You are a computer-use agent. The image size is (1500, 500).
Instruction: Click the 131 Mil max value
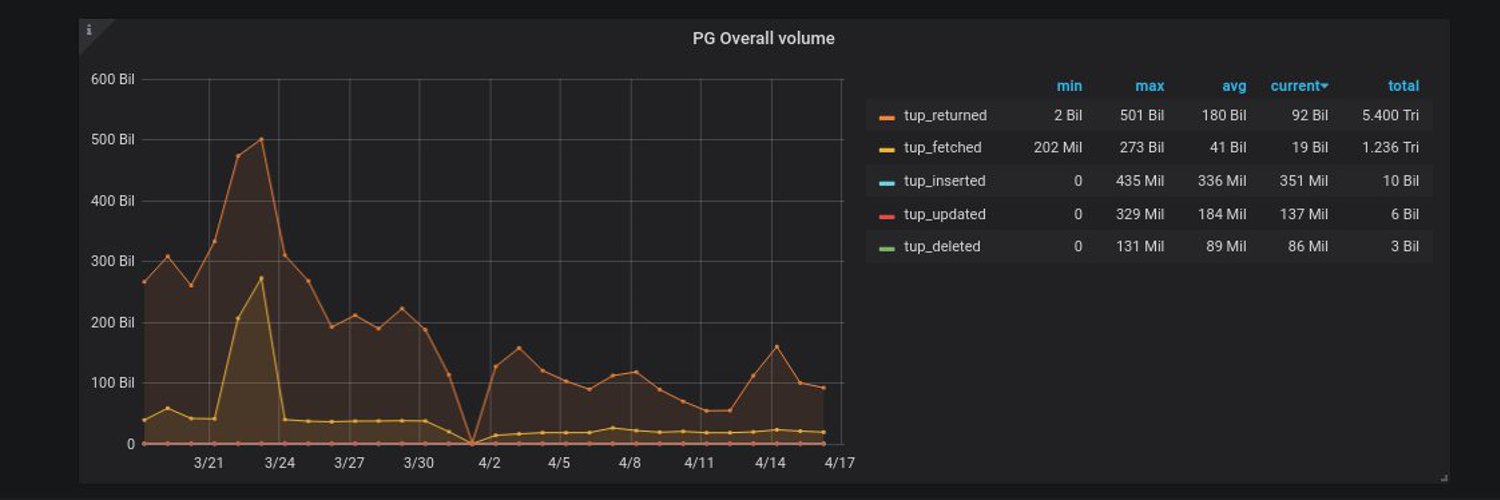pyautogui.click(x=1140, y=246)
